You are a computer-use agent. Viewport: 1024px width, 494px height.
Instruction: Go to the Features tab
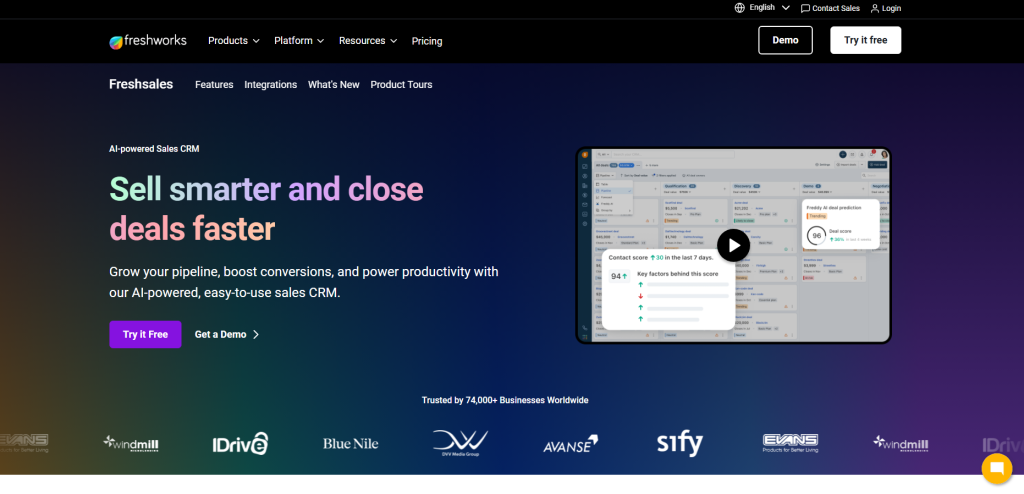pyautogui.click(x=214, y=85)
